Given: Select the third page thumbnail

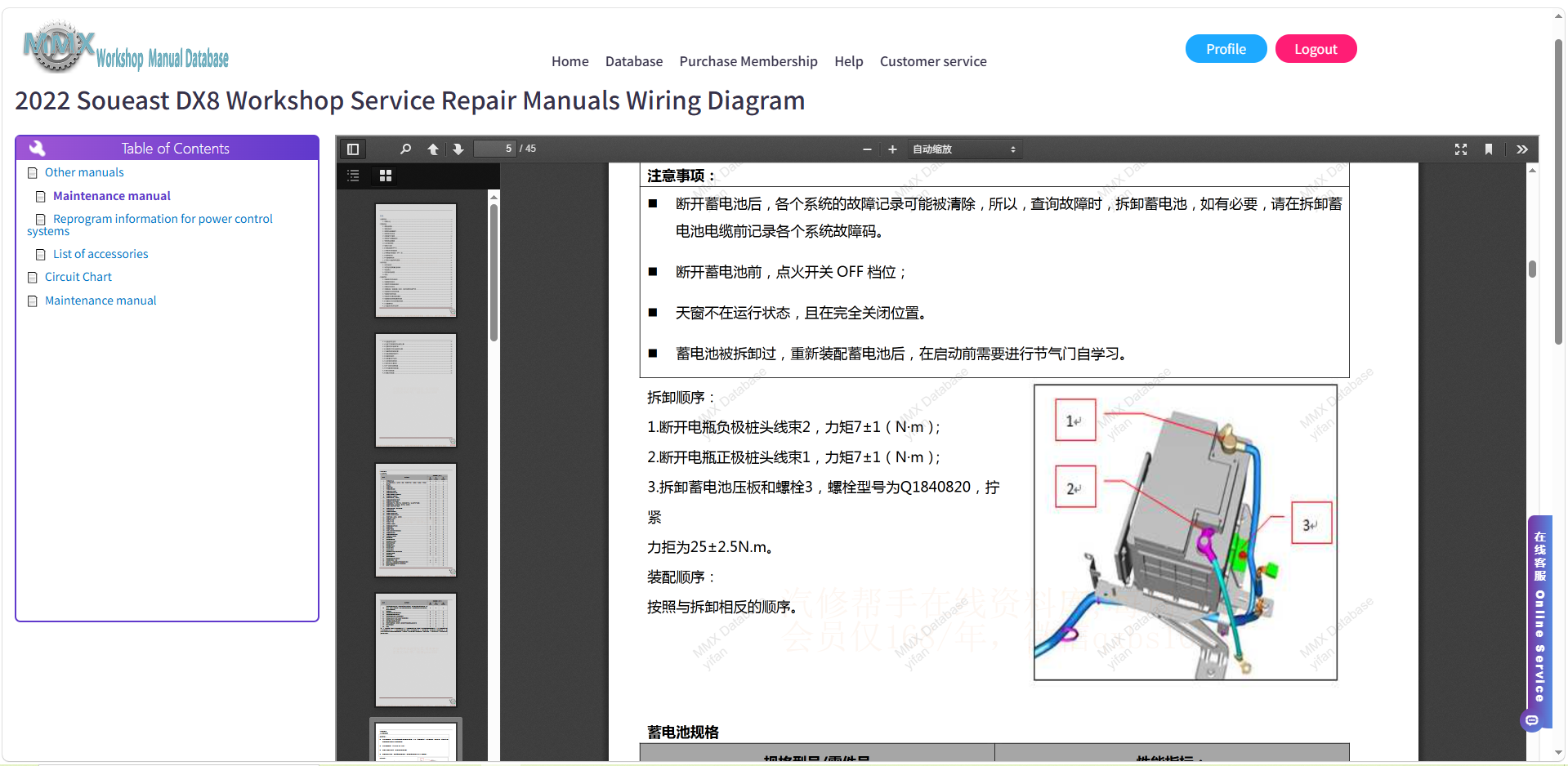Looking at the screenshot, I should pos(416,520).
